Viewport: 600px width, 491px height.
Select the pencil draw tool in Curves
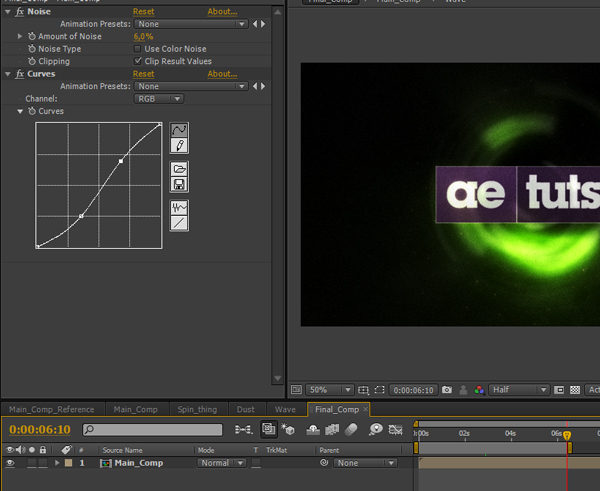tap(179, 145)
